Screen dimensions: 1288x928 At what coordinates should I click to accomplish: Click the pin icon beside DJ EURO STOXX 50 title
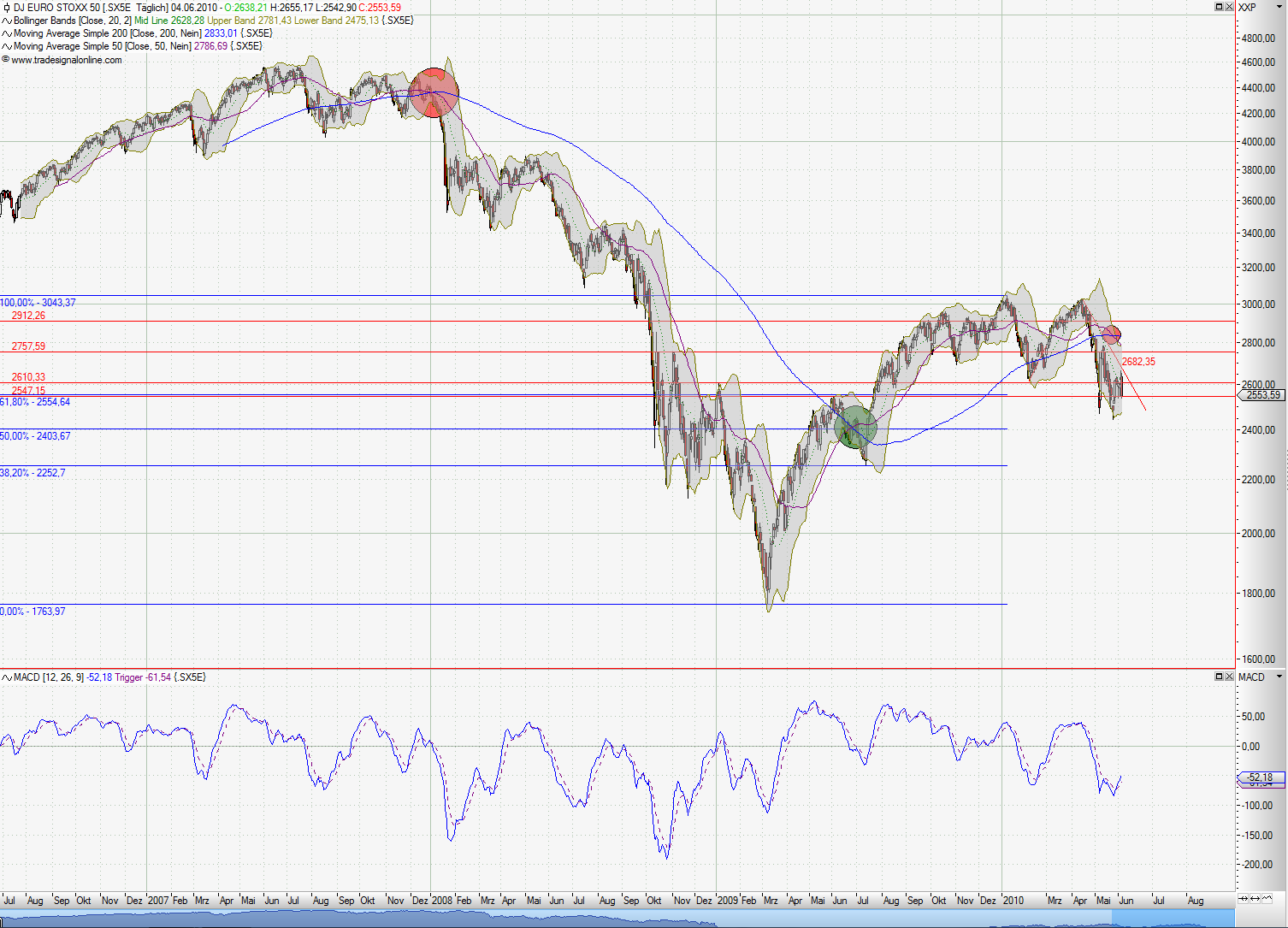coord(7,8)
